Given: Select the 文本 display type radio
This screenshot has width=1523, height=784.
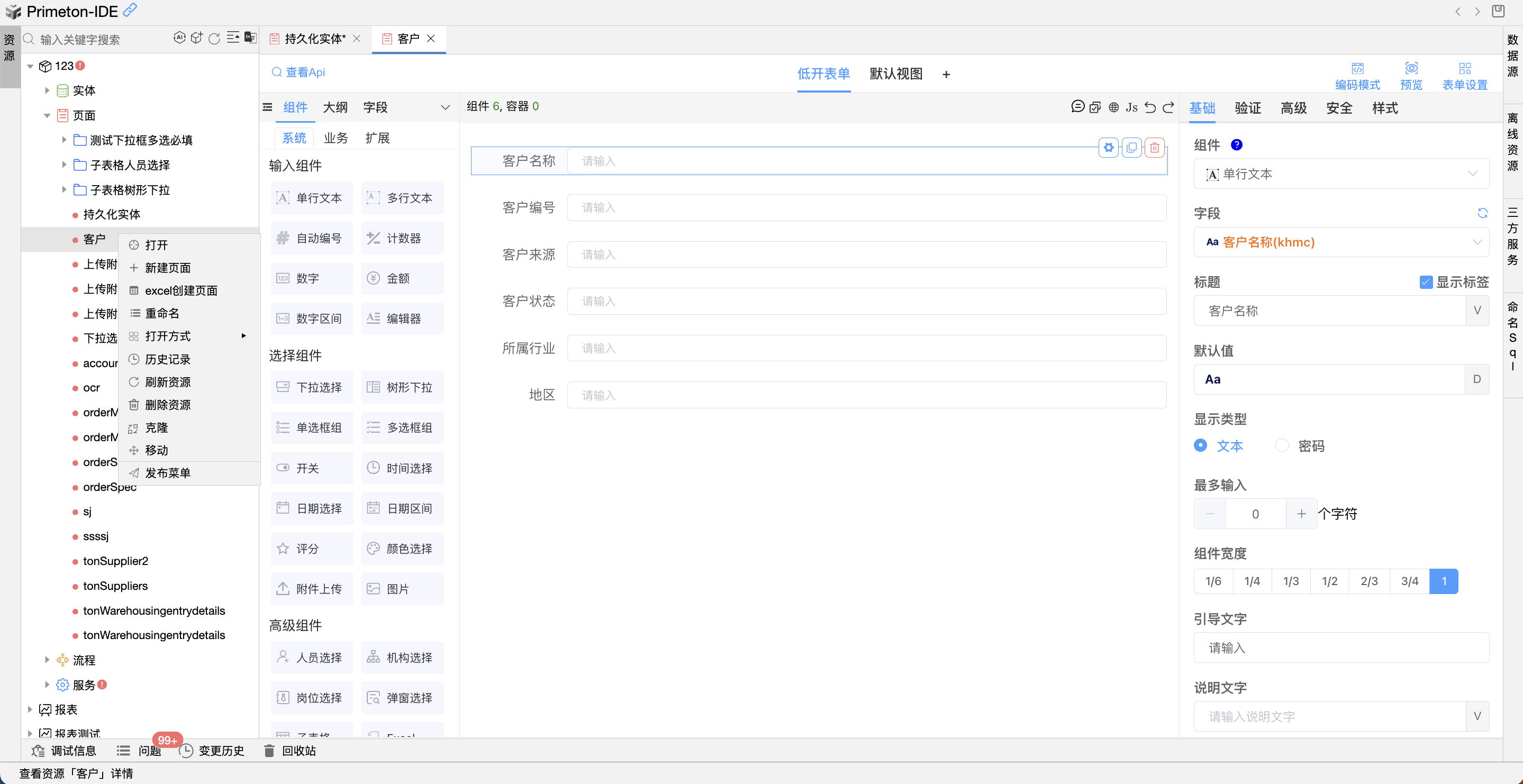Looking at the screenshot, I should (x=1200, y=445).
